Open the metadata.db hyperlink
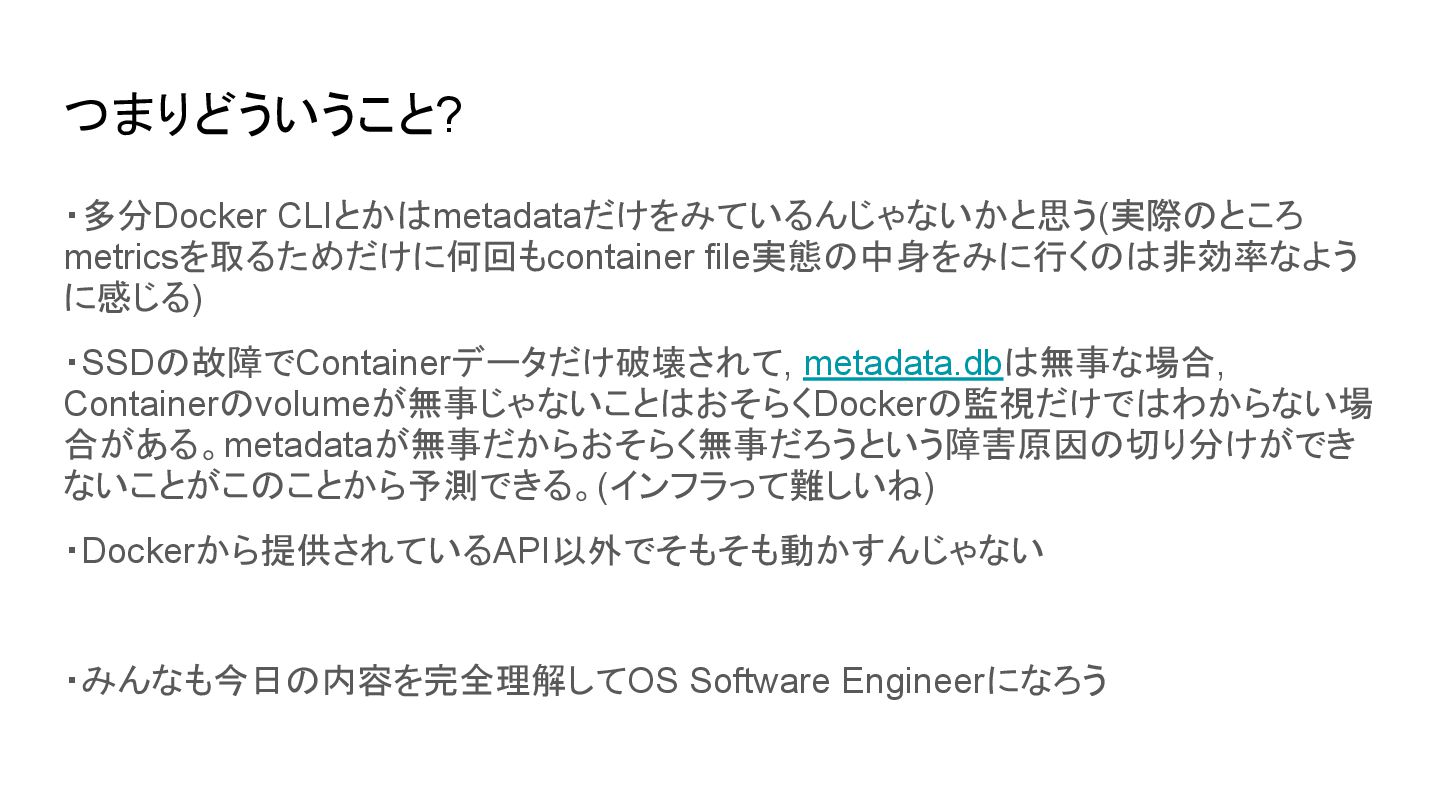The image size is (1440, 810). pyautogui.click(x=903, y=362)
